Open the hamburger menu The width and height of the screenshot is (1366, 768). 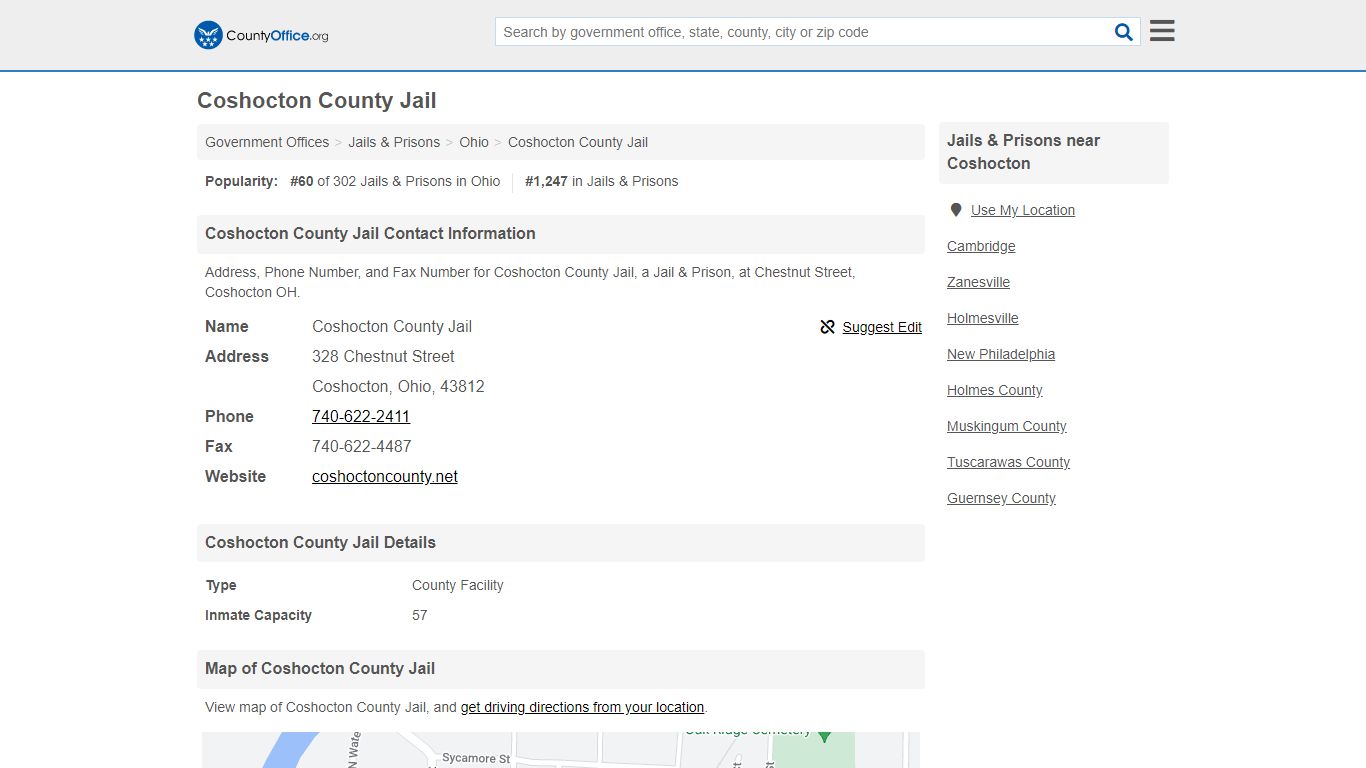[x=1162, y=31]
